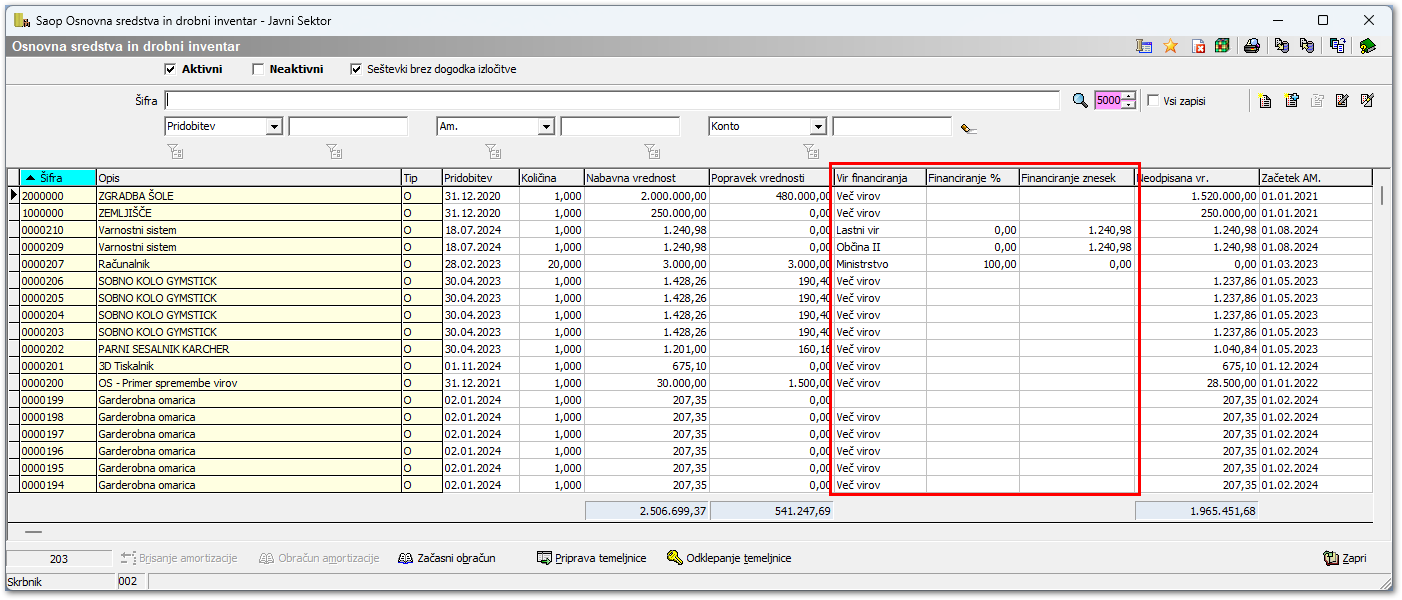Click the document with red X icon

tap(1198, 46)
